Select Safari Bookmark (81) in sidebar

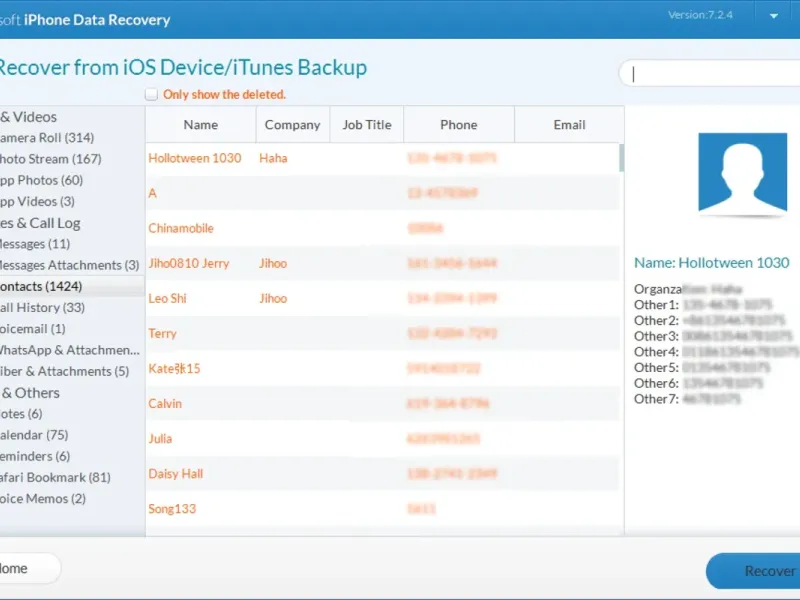pos(55,478)
